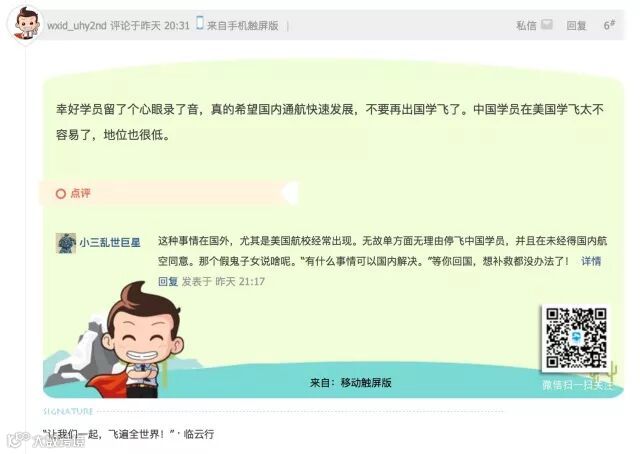Click 来自手机触屏版 link

tap(242, 26)
